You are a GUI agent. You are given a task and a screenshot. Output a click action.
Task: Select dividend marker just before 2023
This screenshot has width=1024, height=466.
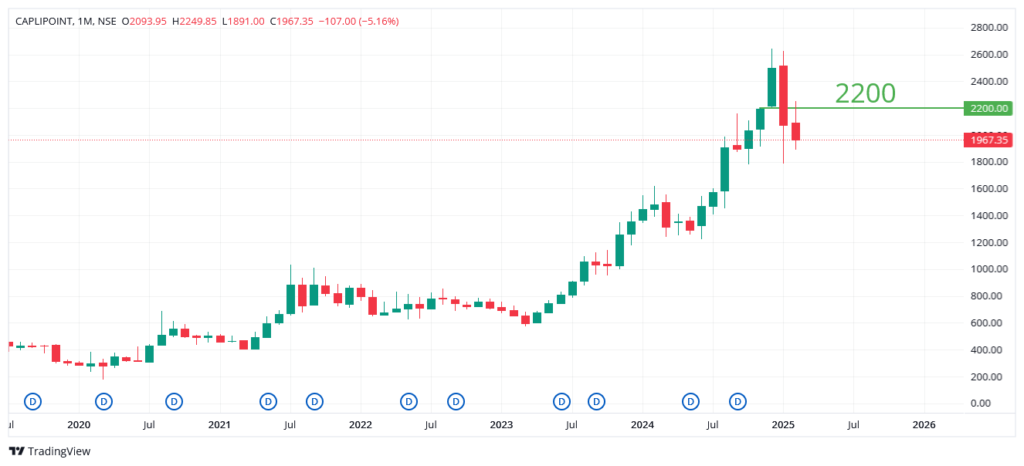click(x=456, y=401)
